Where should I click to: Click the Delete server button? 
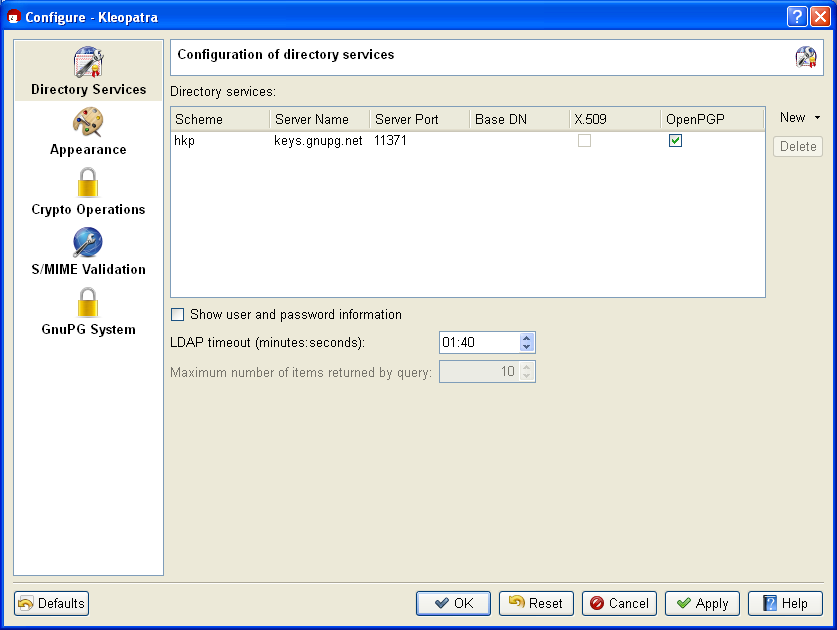coord(798,146)
